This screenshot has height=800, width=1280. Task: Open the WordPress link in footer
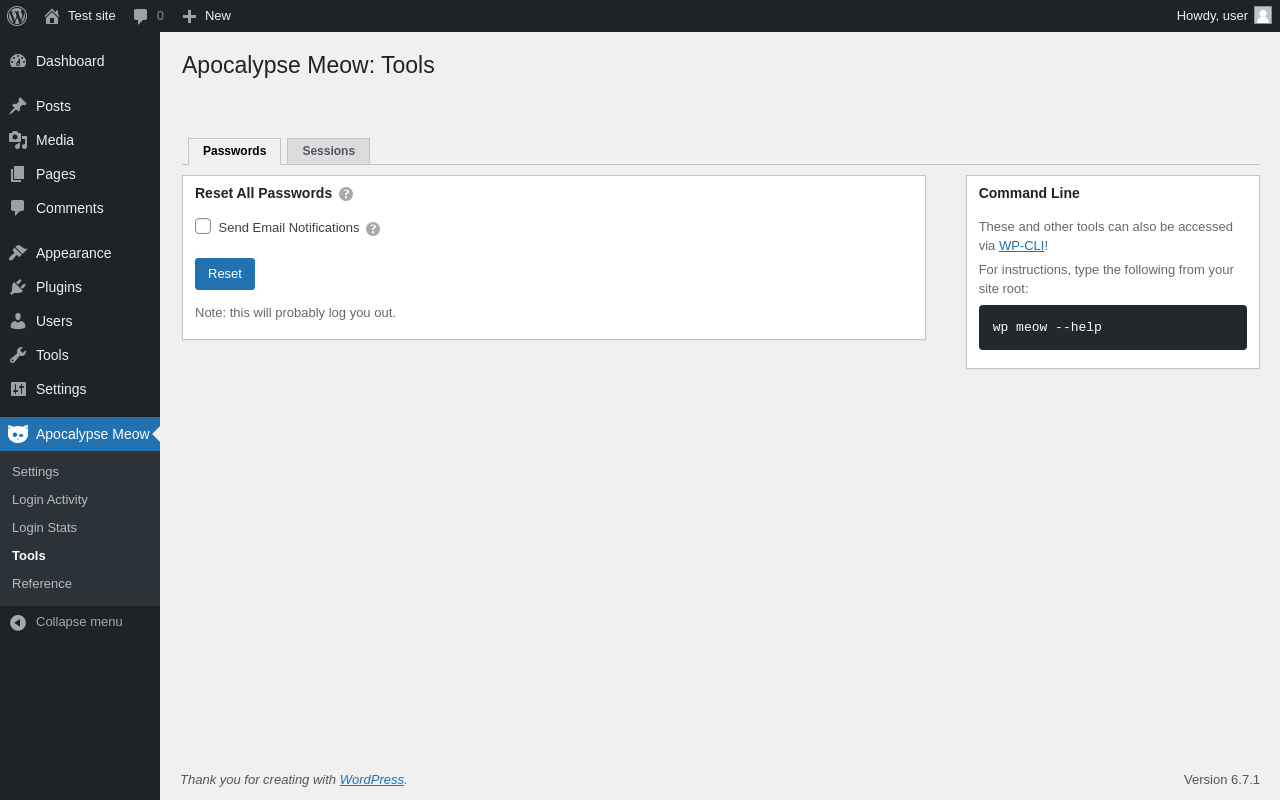pos(371,780)
